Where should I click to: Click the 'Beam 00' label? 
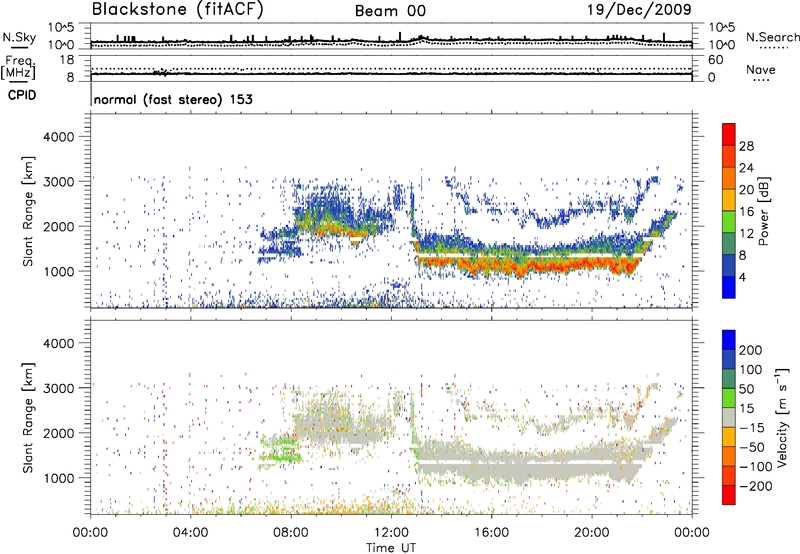pyautogui.click(x=390, y=11)
